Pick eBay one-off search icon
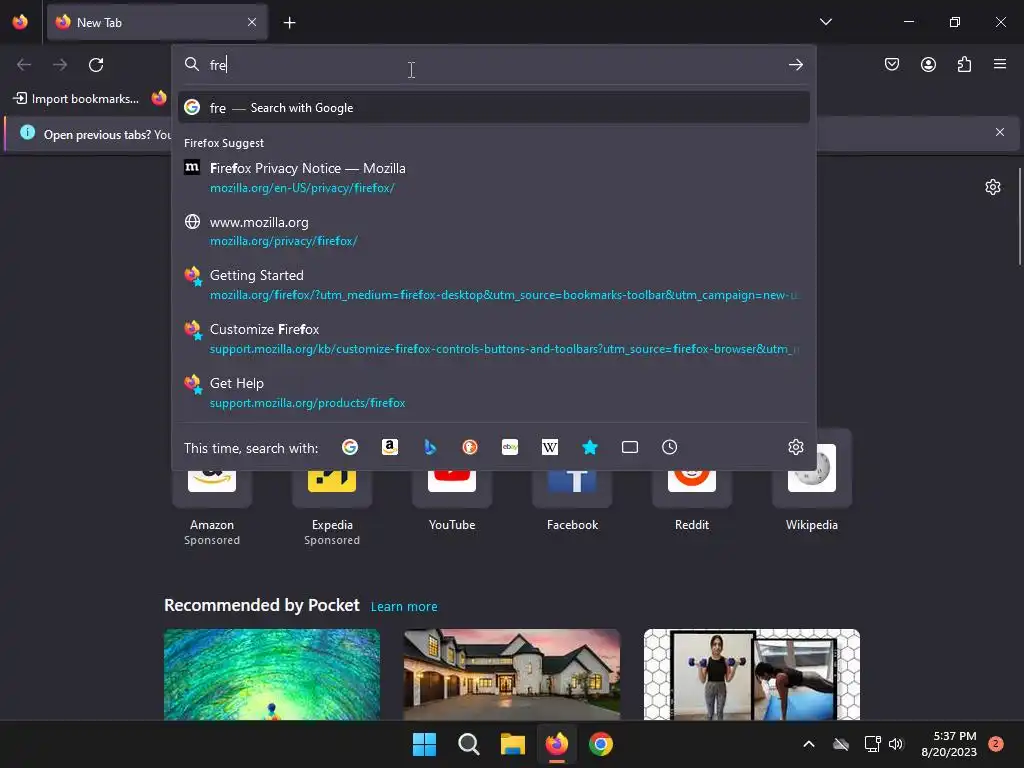The width and height of the screenshot is (1024, 768). pos(510,447)
